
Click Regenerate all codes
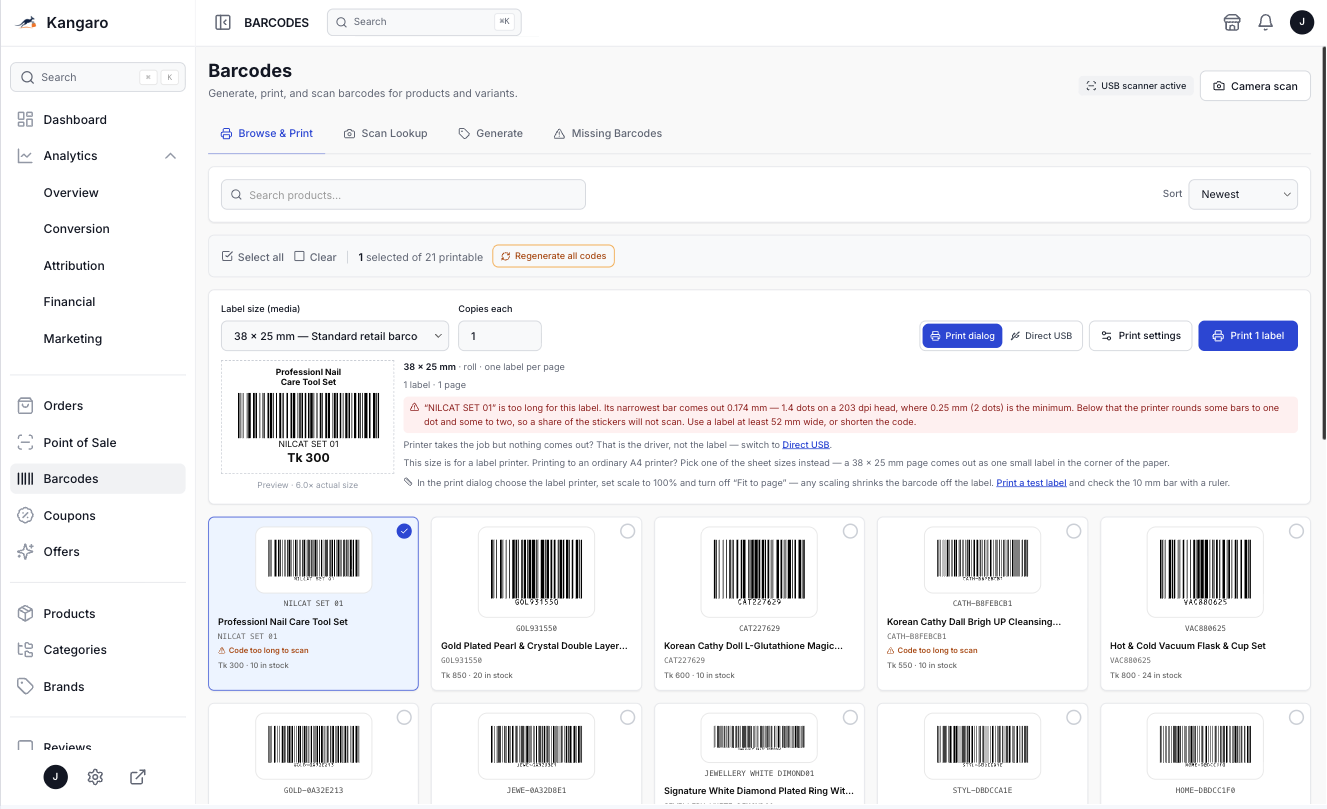tap(553, 256)
